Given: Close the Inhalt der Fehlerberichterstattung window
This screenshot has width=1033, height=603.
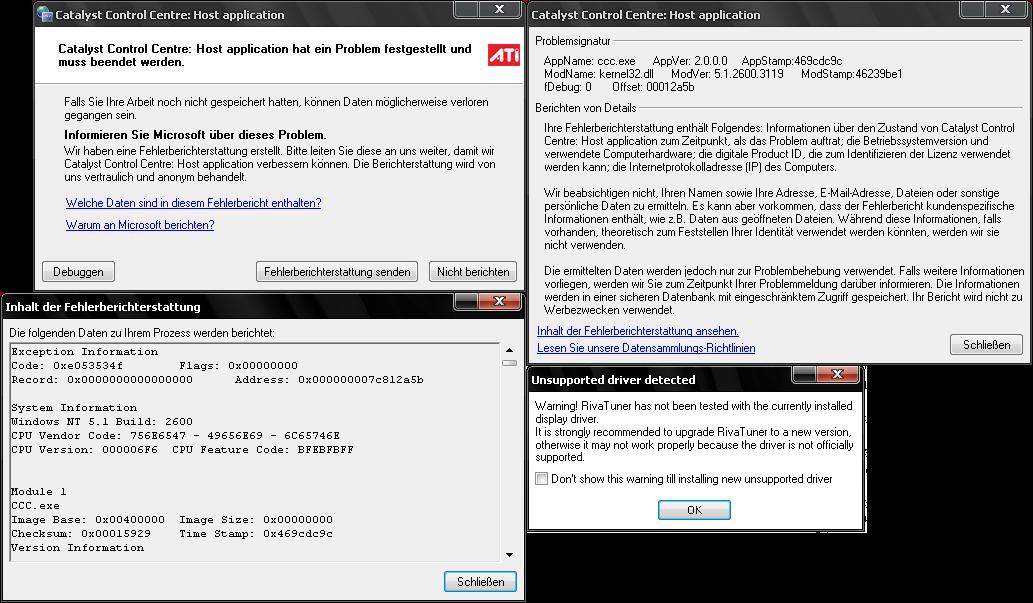Looking at the screenshot, I should pos(499,301).
